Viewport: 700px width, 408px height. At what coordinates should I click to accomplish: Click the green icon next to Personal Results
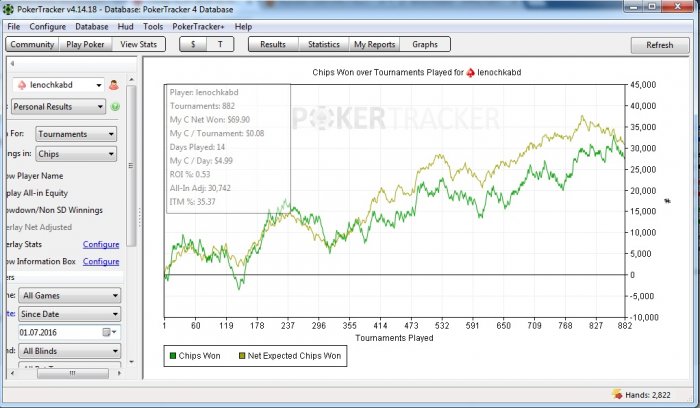pyautogui.click(x=115, y=107)
